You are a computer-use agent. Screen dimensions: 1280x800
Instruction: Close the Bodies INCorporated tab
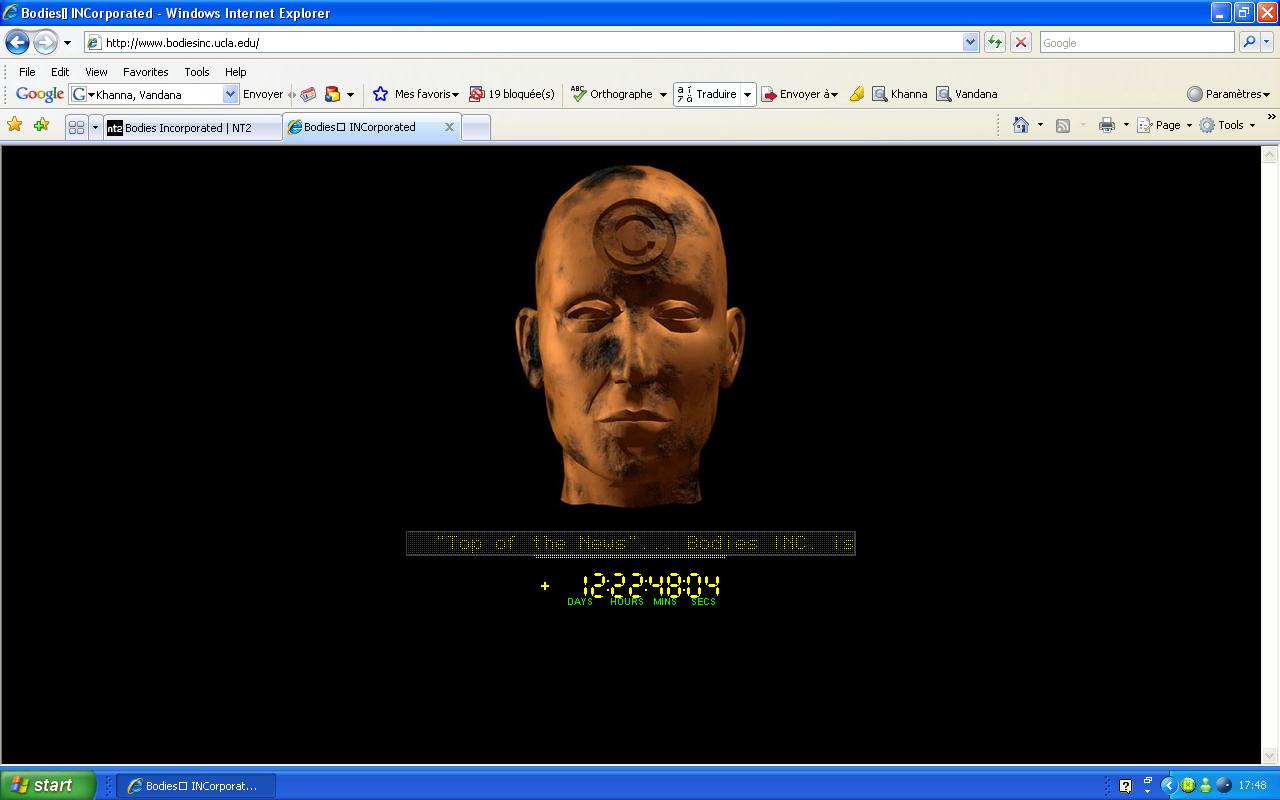coord(449,127)
